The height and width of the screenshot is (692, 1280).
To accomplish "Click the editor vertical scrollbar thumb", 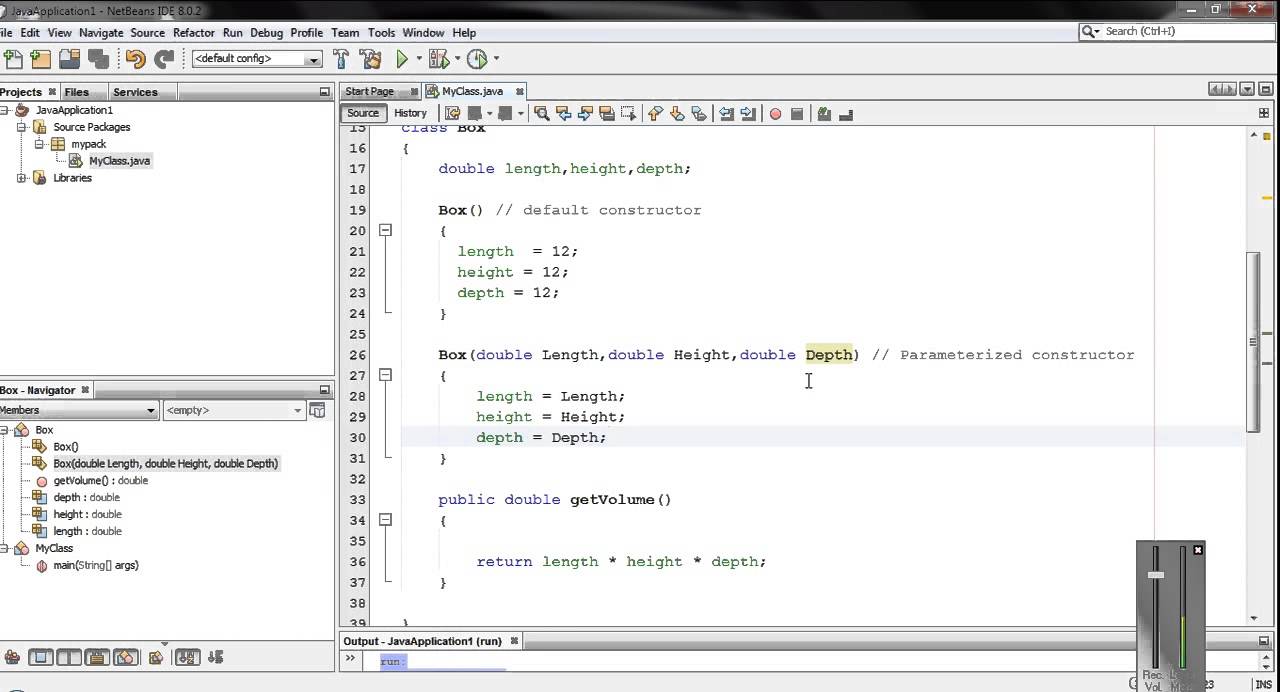I will point(1253,341).
